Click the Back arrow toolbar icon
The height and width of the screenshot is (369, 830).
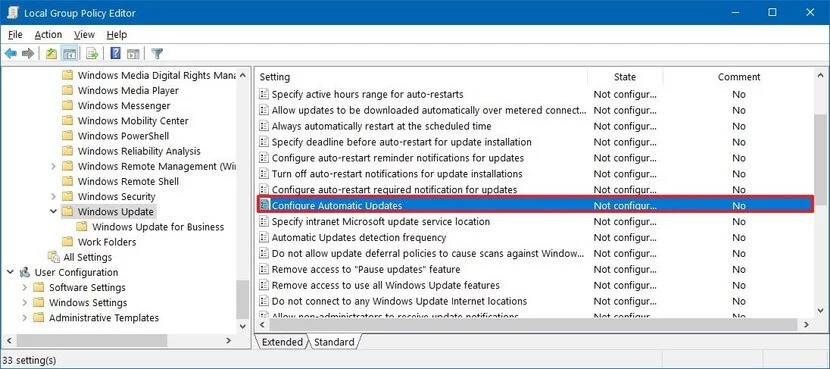pyautogui.click(x=11, y=53)
